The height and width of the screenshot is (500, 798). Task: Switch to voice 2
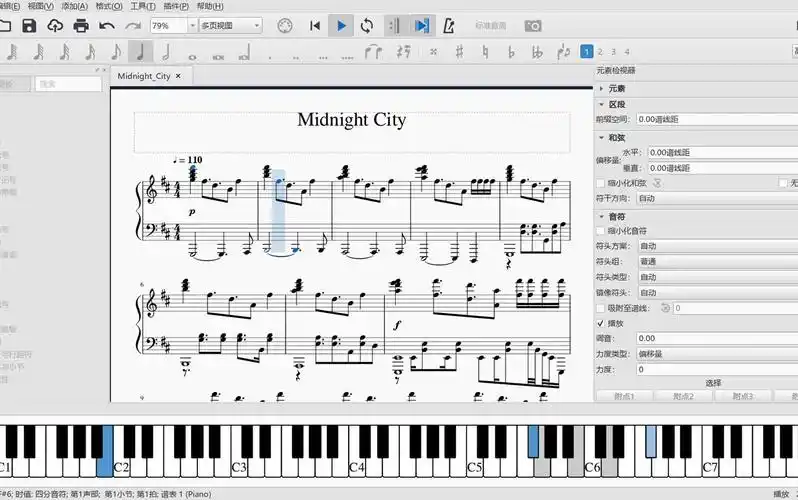coord(600,52)
